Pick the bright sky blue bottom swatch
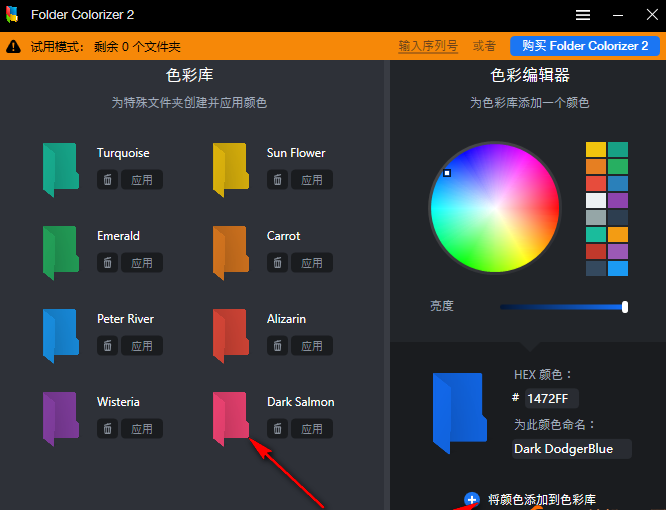 [618, 268]
